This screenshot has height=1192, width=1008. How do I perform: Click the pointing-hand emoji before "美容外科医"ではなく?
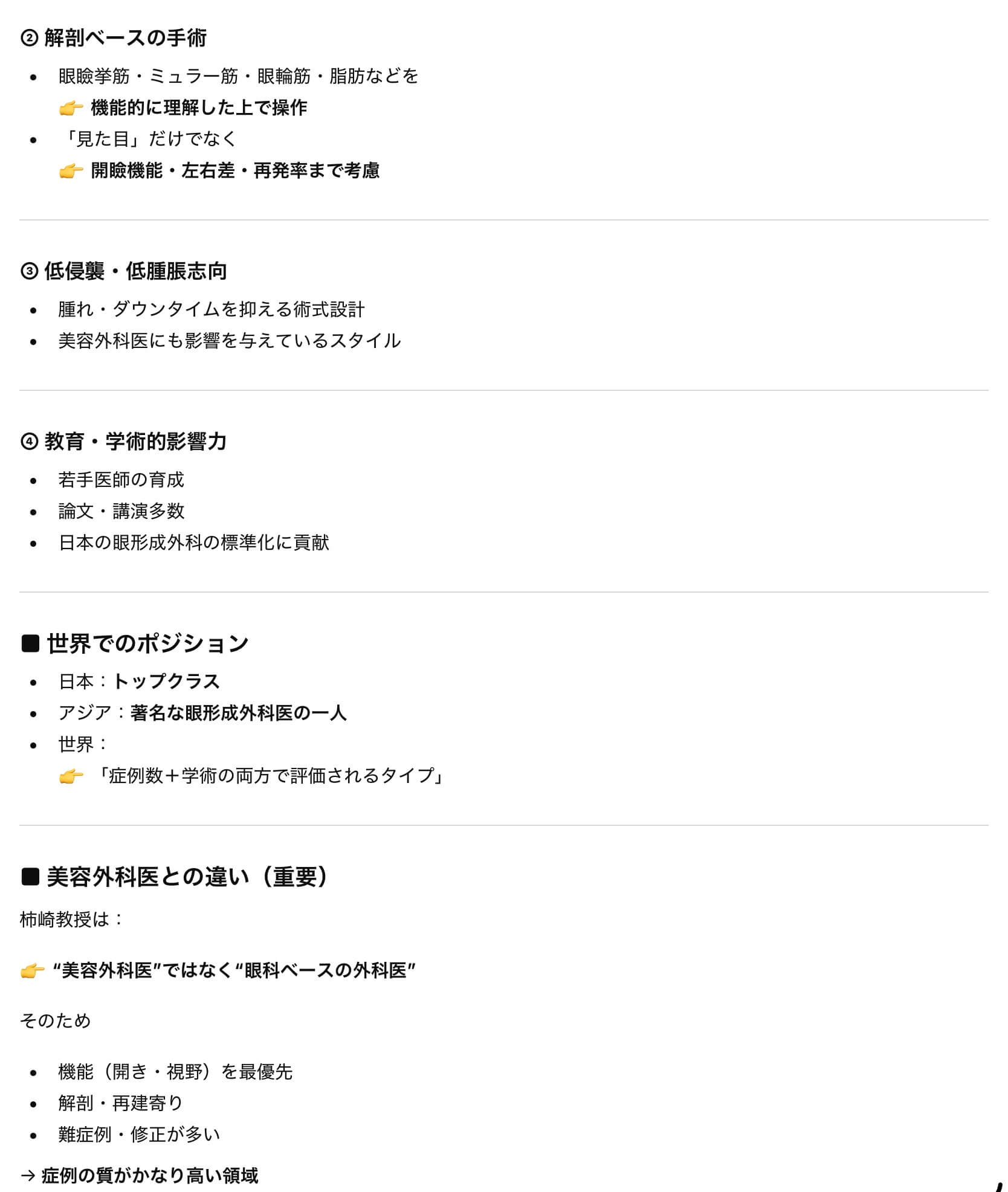pyautogui.click(x=32, y=971)
